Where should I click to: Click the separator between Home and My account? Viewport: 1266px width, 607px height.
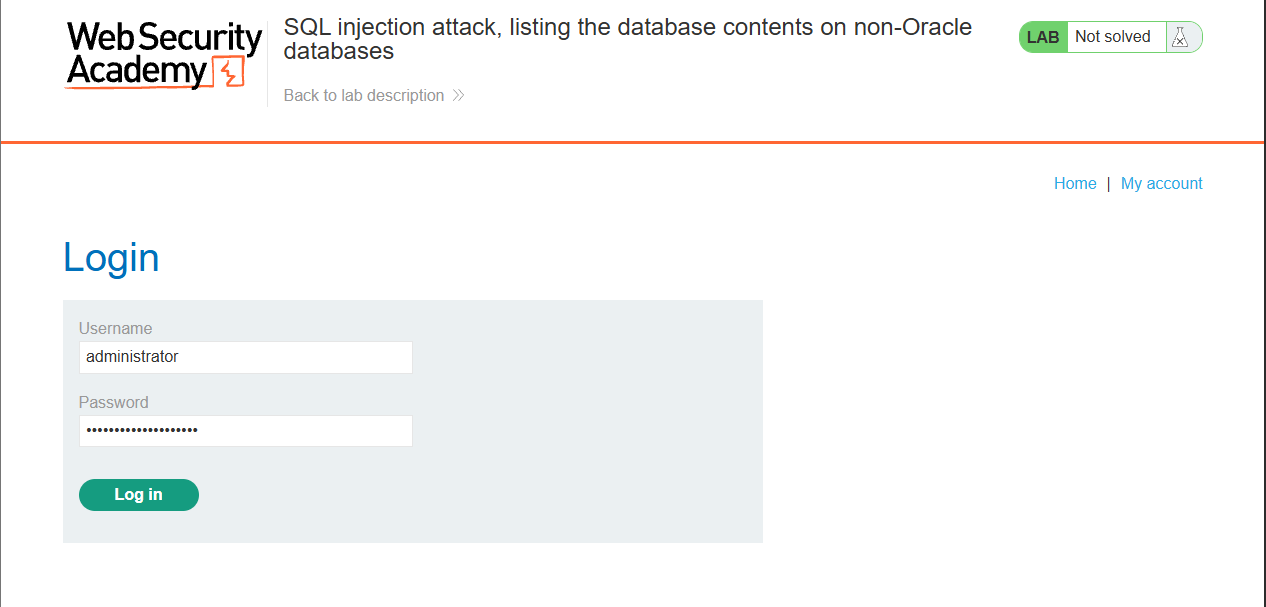click(x=1109, y=184)
